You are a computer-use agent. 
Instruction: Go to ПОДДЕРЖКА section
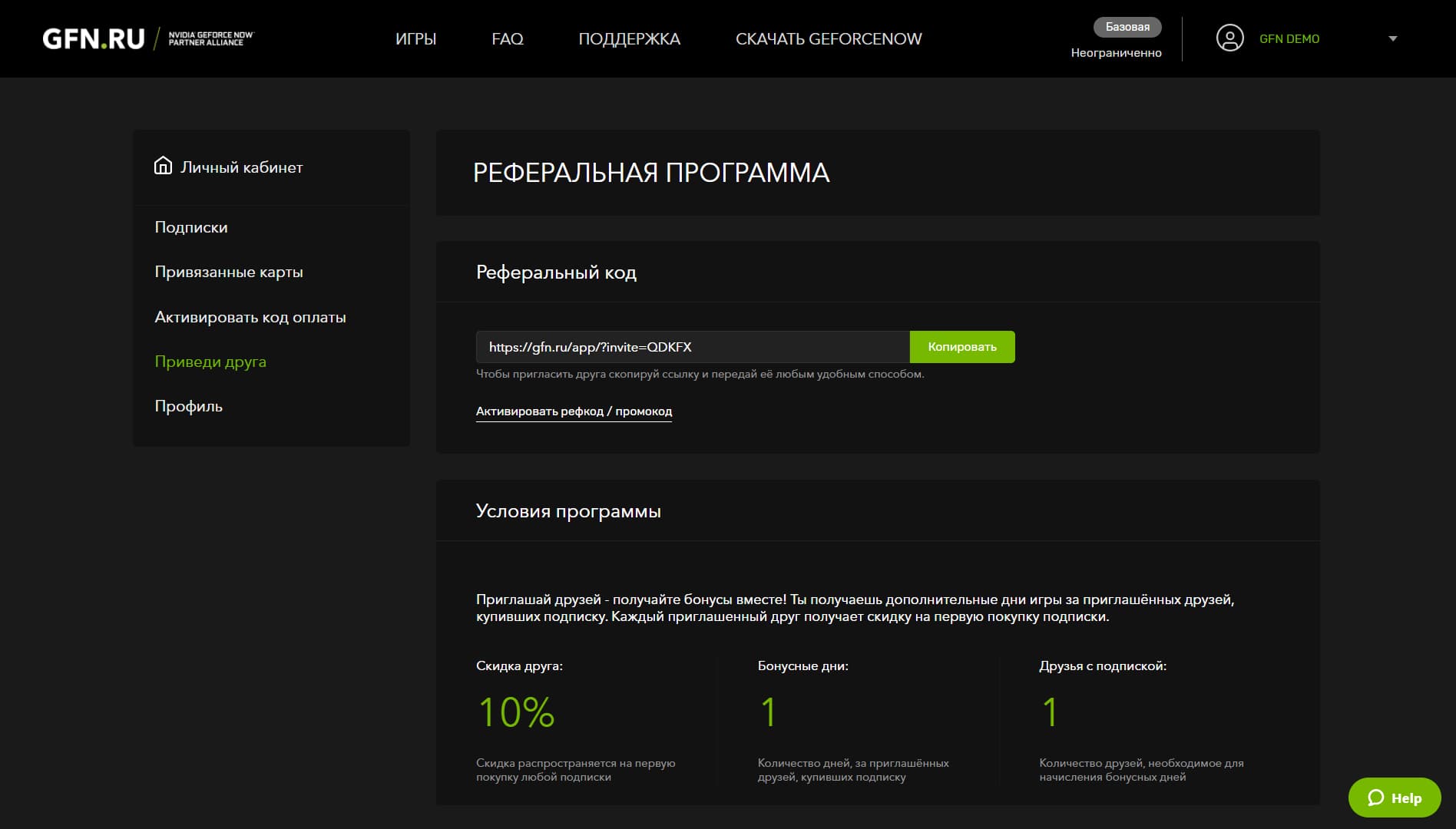pyautogui.click(x=629, y=38)
